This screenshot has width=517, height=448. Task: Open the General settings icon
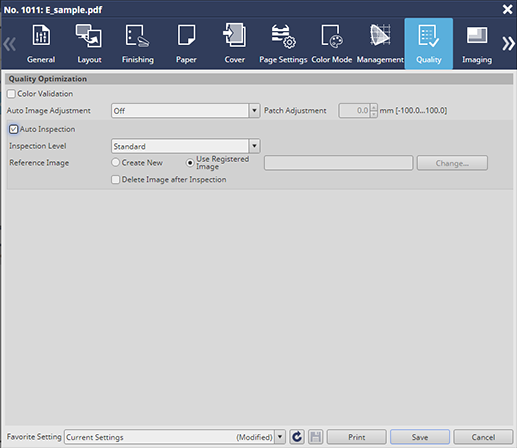pyautogui.click(x=41, y=35)
